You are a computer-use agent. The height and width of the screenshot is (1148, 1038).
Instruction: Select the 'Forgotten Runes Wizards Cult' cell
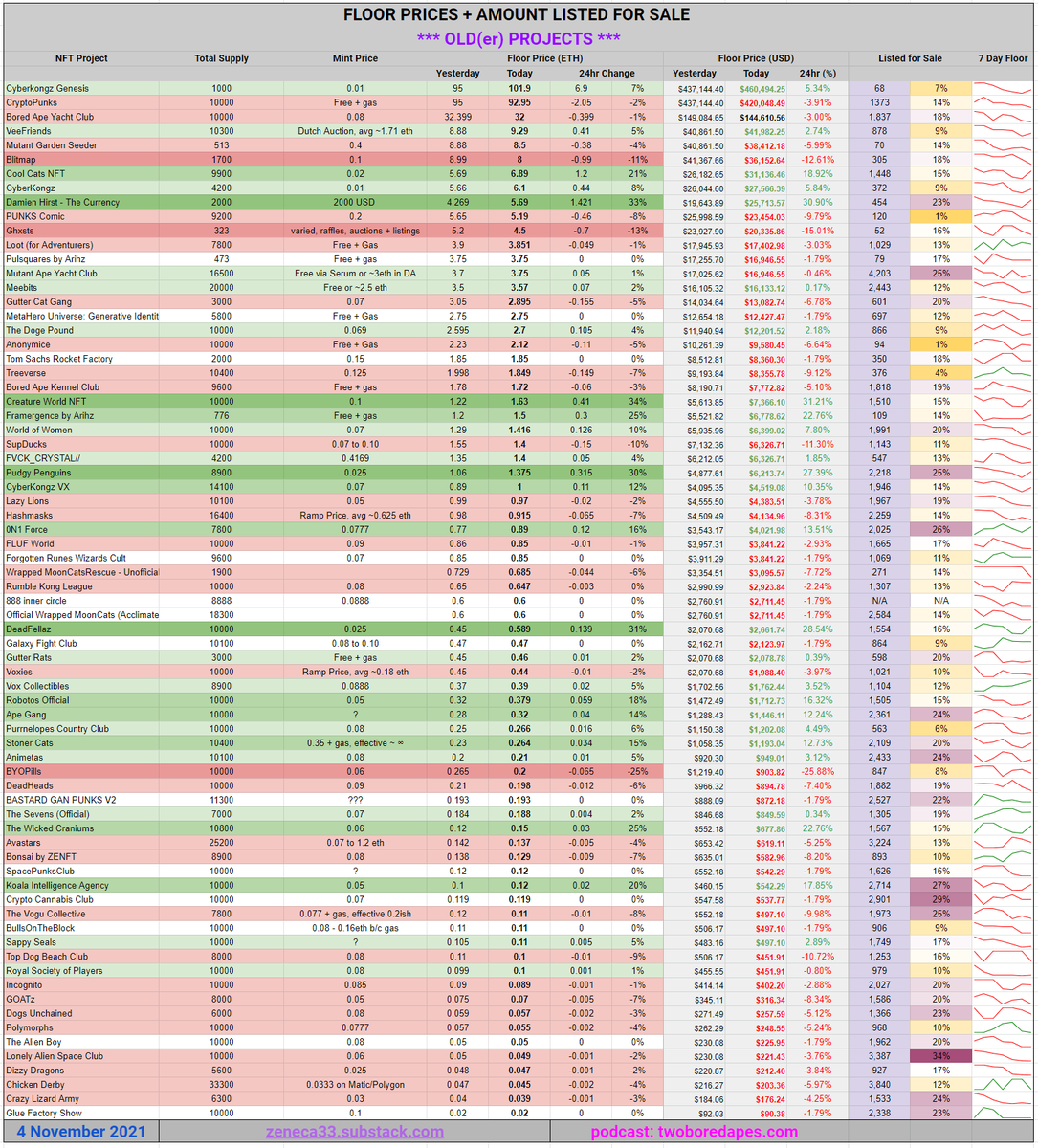click(80, 558)
